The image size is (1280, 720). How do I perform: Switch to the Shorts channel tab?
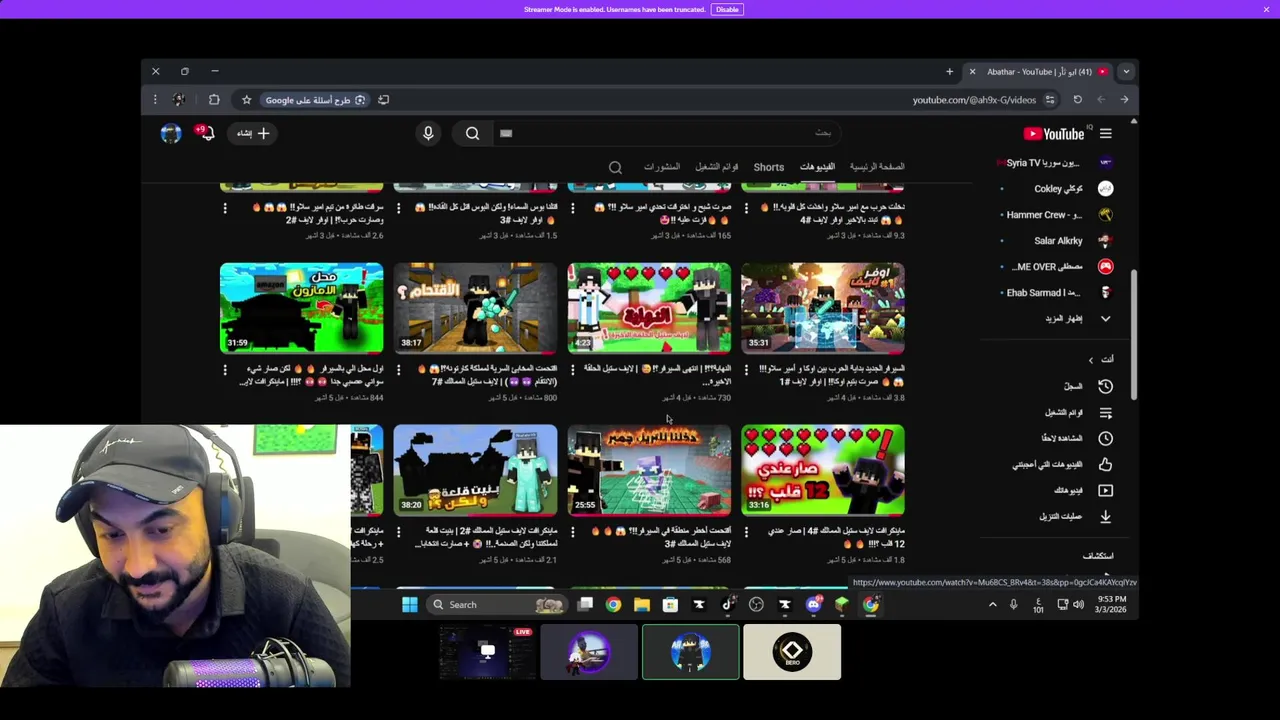pos(769,167)
